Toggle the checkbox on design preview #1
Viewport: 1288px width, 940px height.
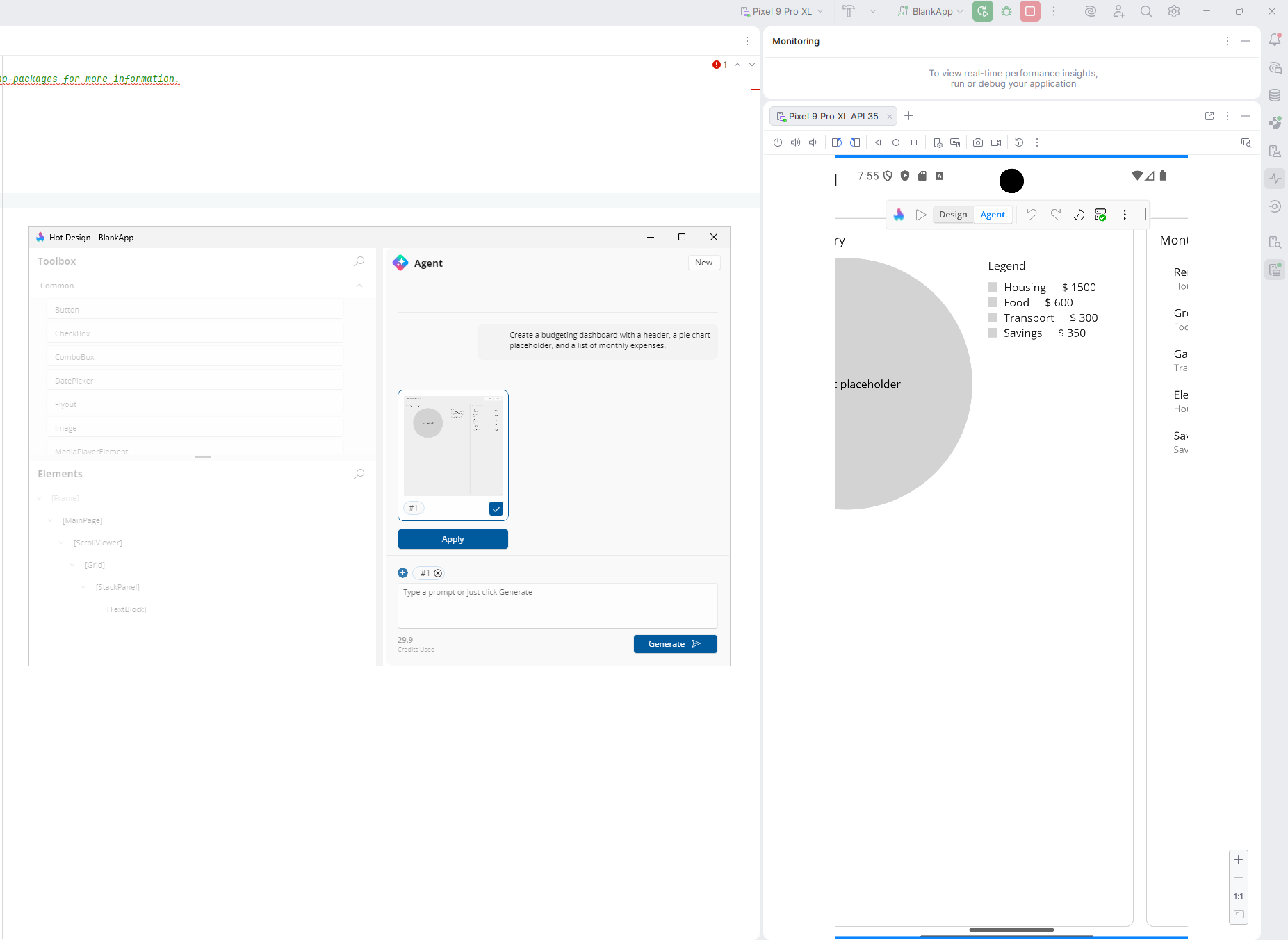pyautogui.click(x=496, y=509)
